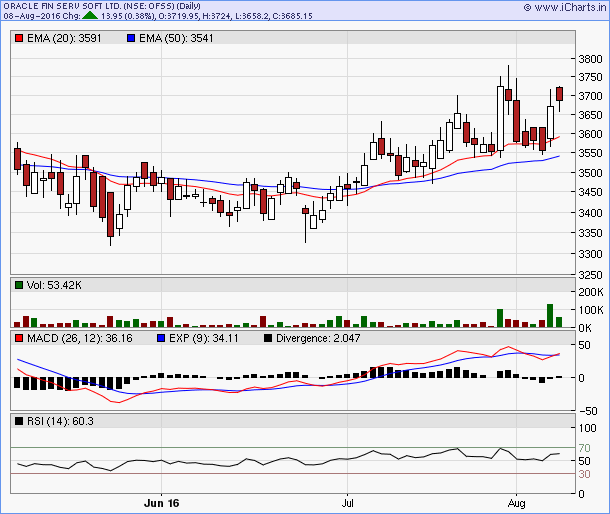Click the www.iCharts.in copyright text
This screenshot has height=514, width=610.
[565, 7]
